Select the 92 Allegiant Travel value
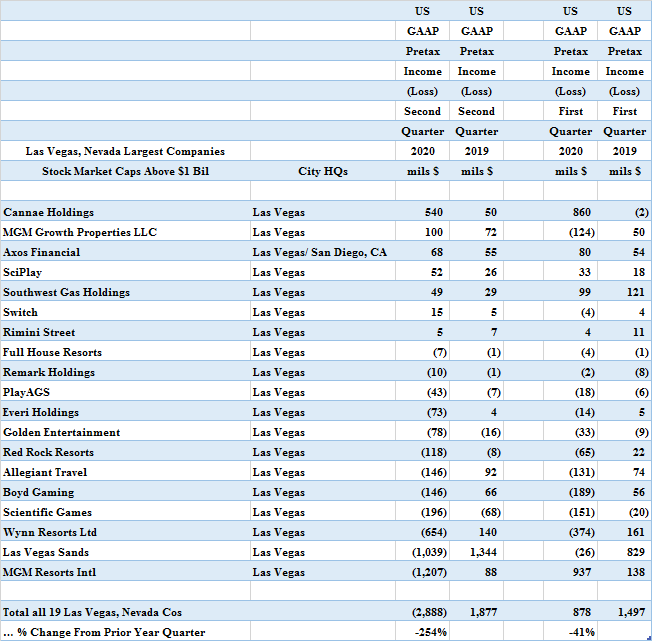652x641 pixels. click(x=491, y=472)
